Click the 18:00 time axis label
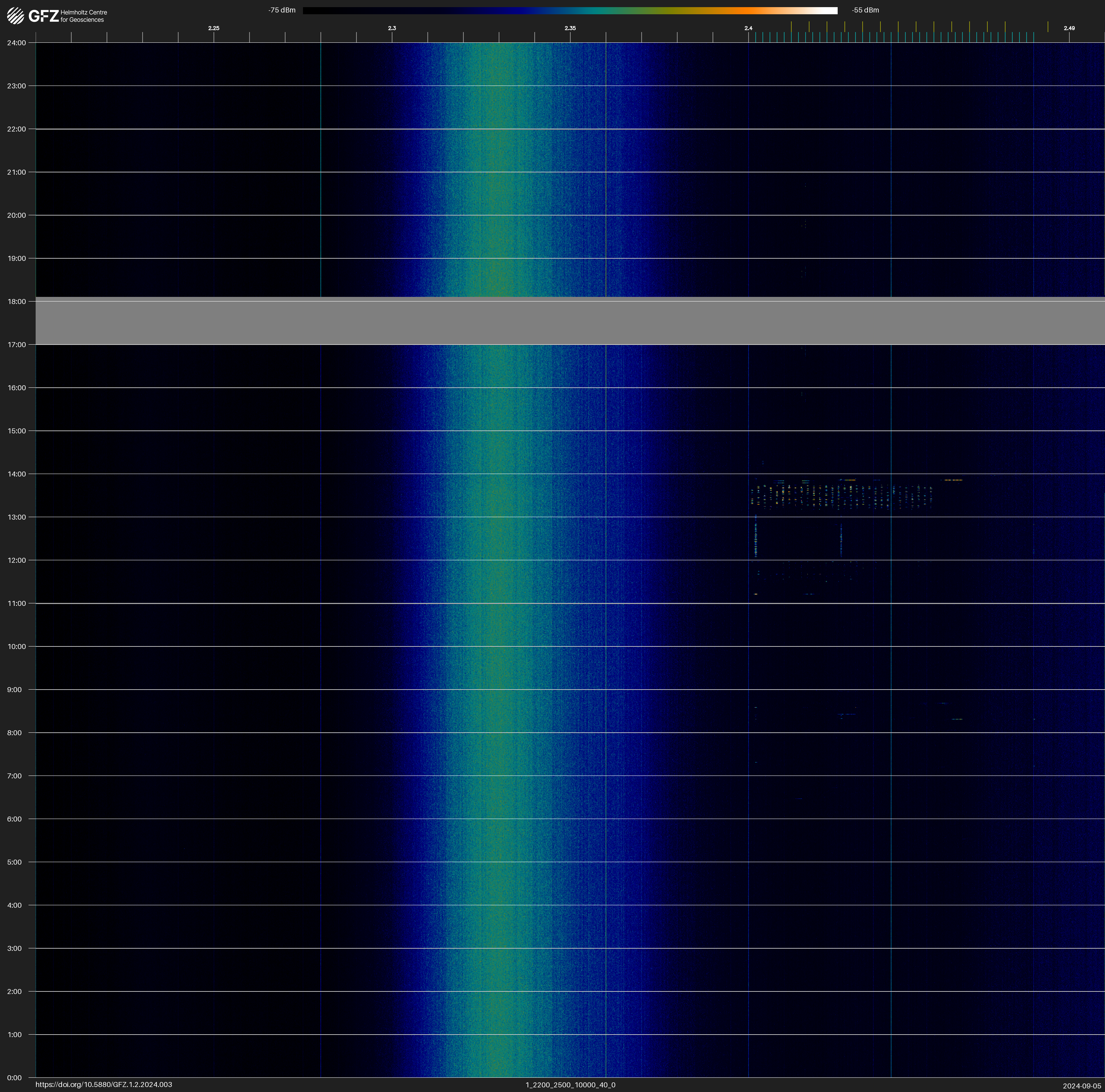Screen dimensions: 1105x1092 tap(17, 302)
